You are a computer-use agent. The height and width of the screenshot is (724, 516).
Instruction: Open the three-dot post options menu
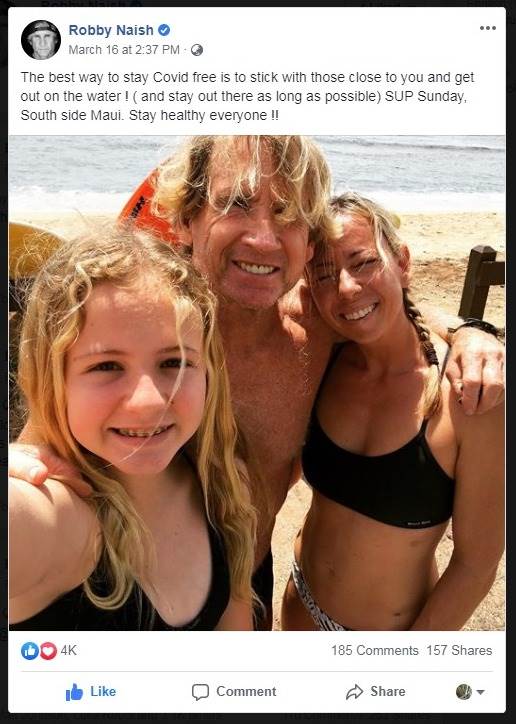[x=487, y=28]
